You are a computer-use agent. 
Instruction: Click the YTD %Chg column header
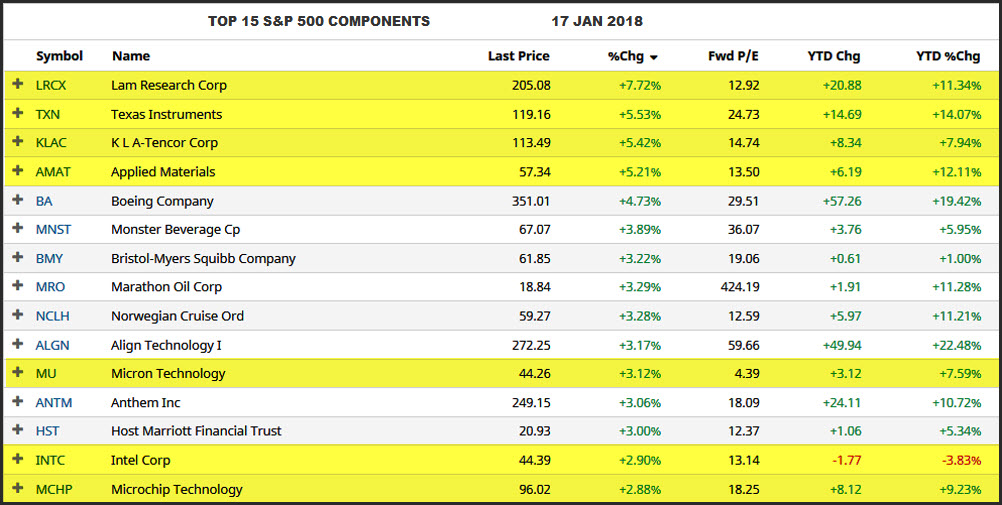pyautogui.click(x=948, y=56)
